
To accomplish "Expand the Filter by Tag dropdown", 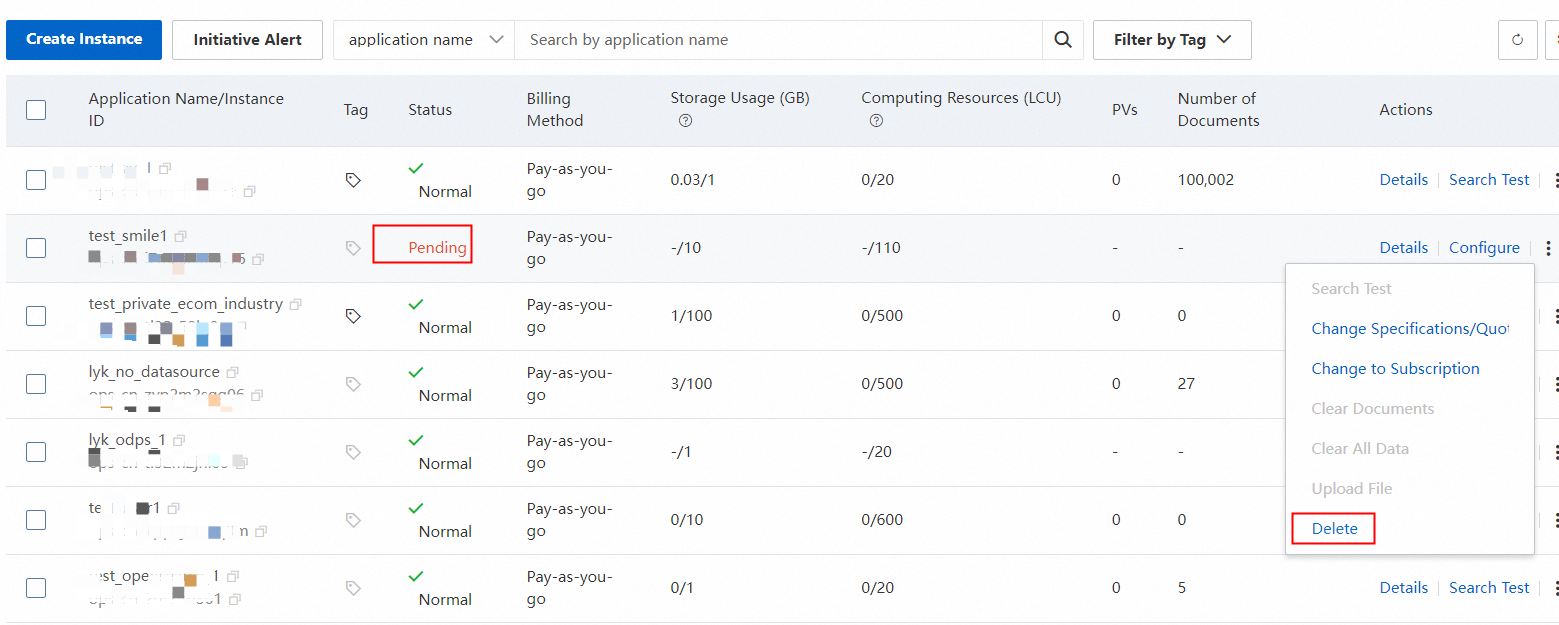I will [1171, 40].
